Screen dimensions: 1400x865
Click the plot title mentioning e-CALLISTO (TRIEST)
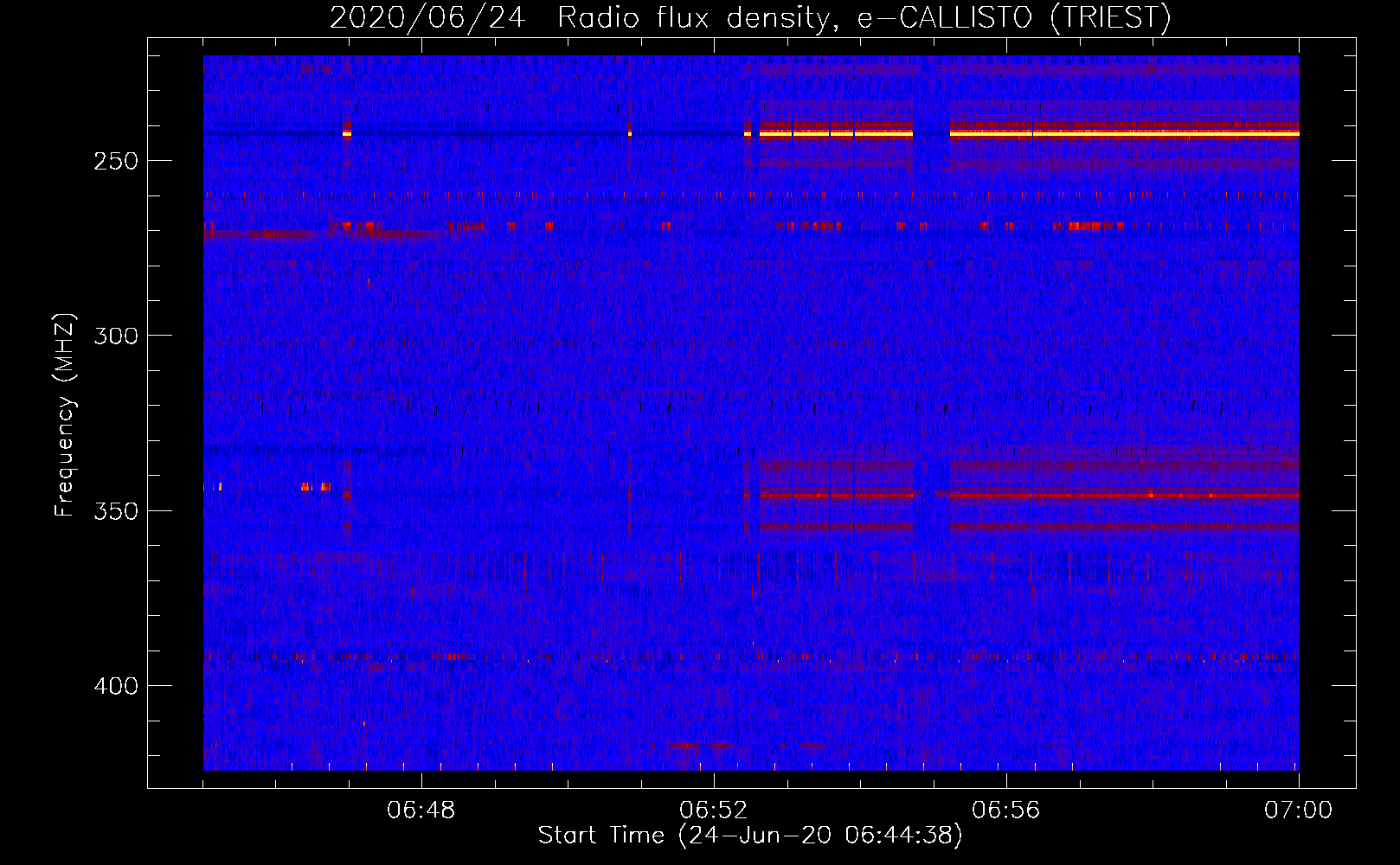750,17
